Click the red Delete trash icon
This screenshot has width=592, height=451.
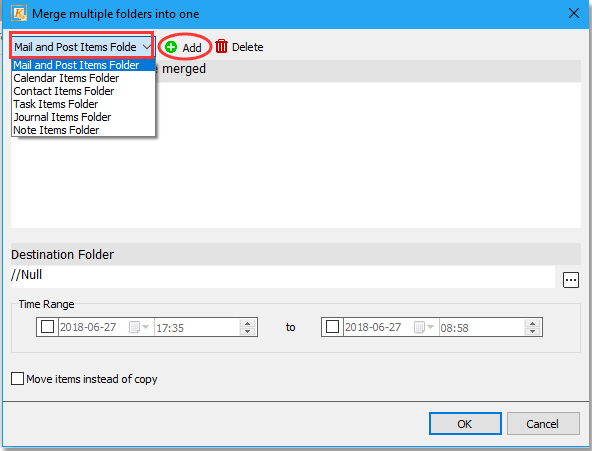pos(222,46)
